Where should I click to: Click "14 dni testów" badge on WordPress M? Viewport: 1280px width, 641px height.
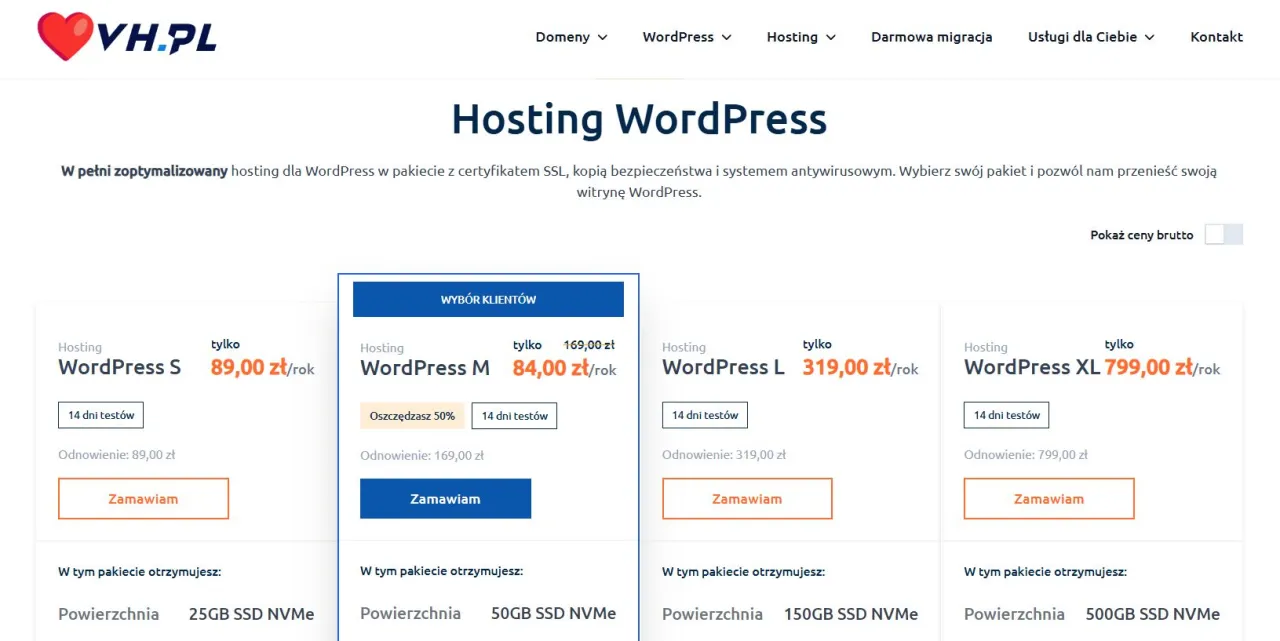point(514,415)
